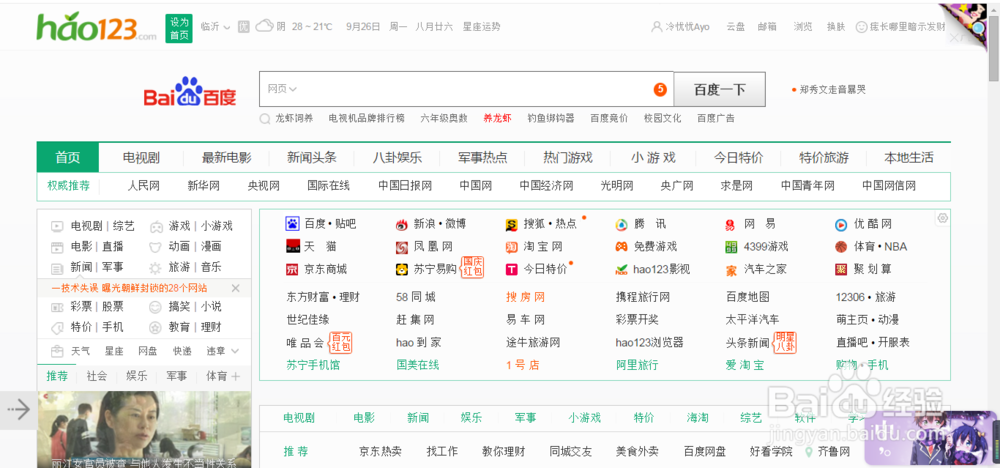
Task: Click the hao123 logo
Action: [96, 27]
